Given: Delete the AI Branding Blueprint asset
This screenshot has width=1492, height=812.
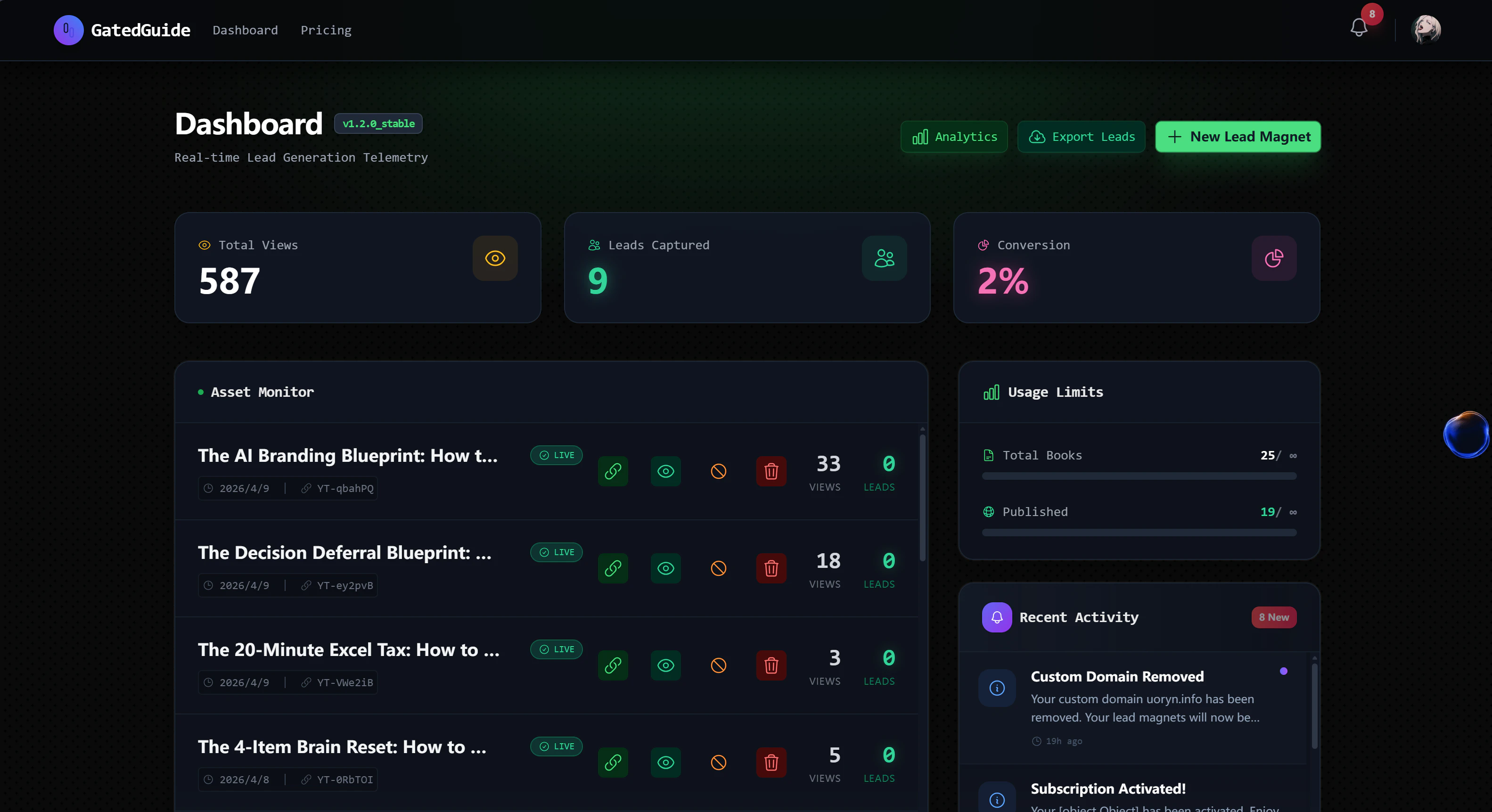Looking at the screenshot, I should coord(771,471).
